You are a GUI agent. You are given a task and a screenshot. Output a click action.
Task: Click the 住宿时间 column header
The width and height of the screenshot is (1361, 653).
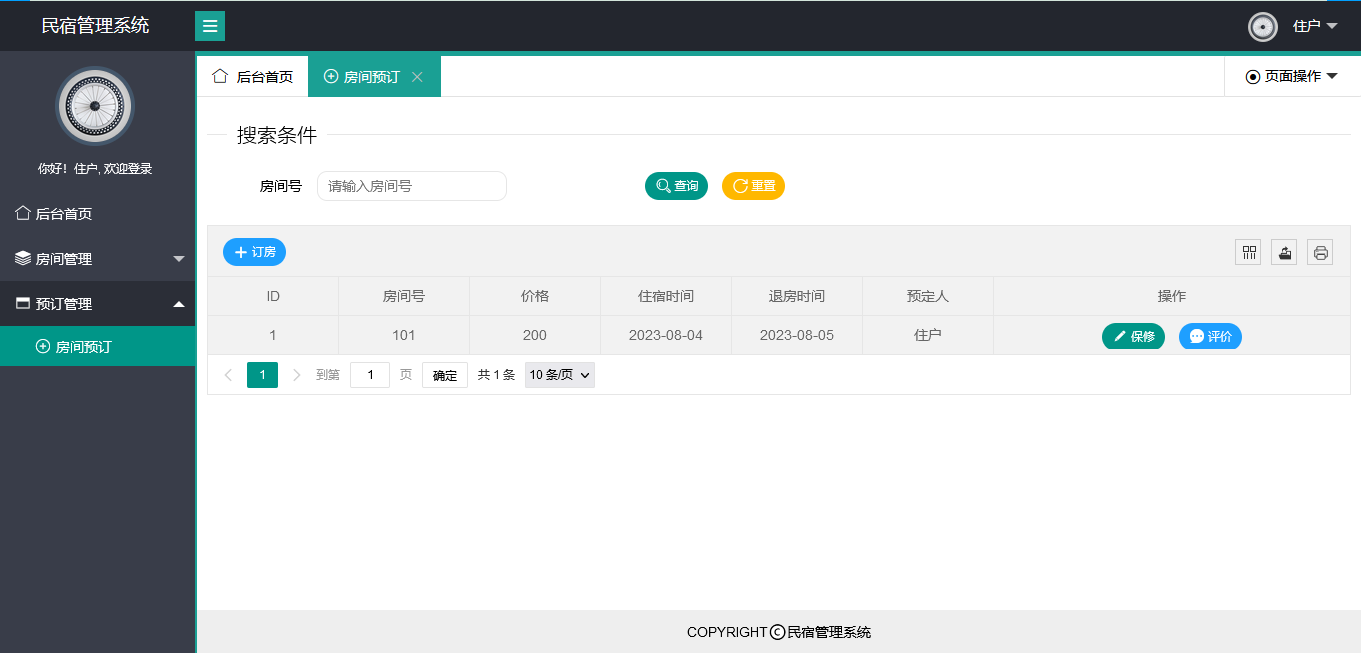[x=666, y=296]
